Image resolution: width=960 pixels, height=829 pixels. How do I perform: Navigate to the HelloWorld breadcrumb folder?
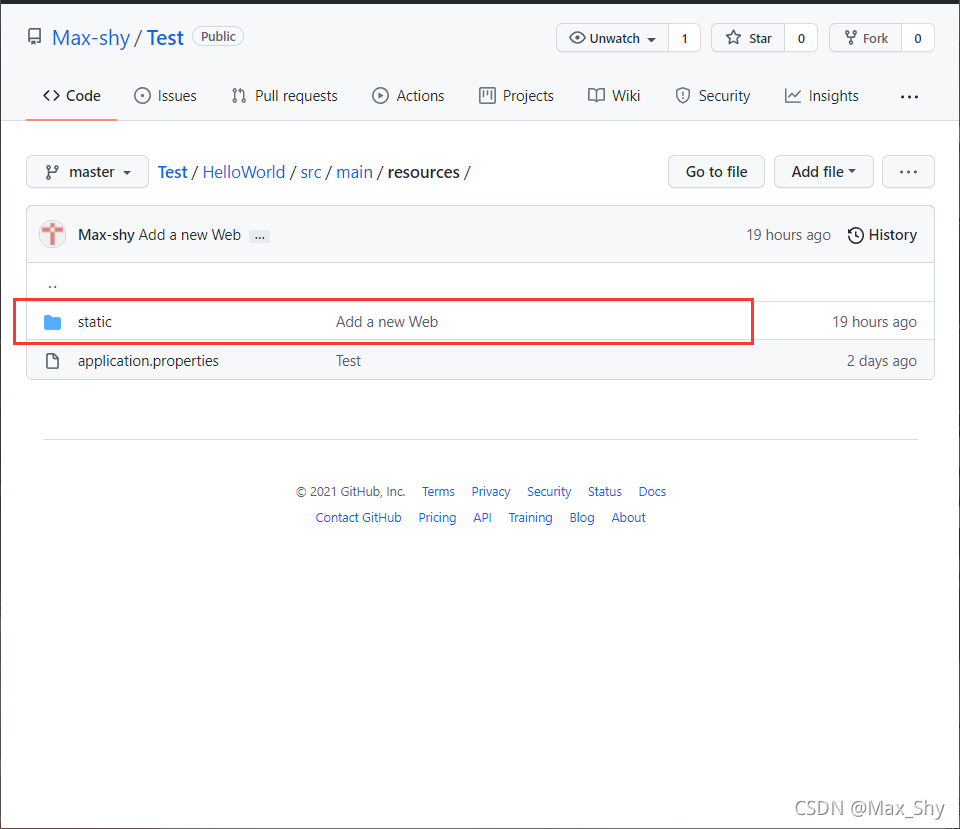tap(244, 173)
